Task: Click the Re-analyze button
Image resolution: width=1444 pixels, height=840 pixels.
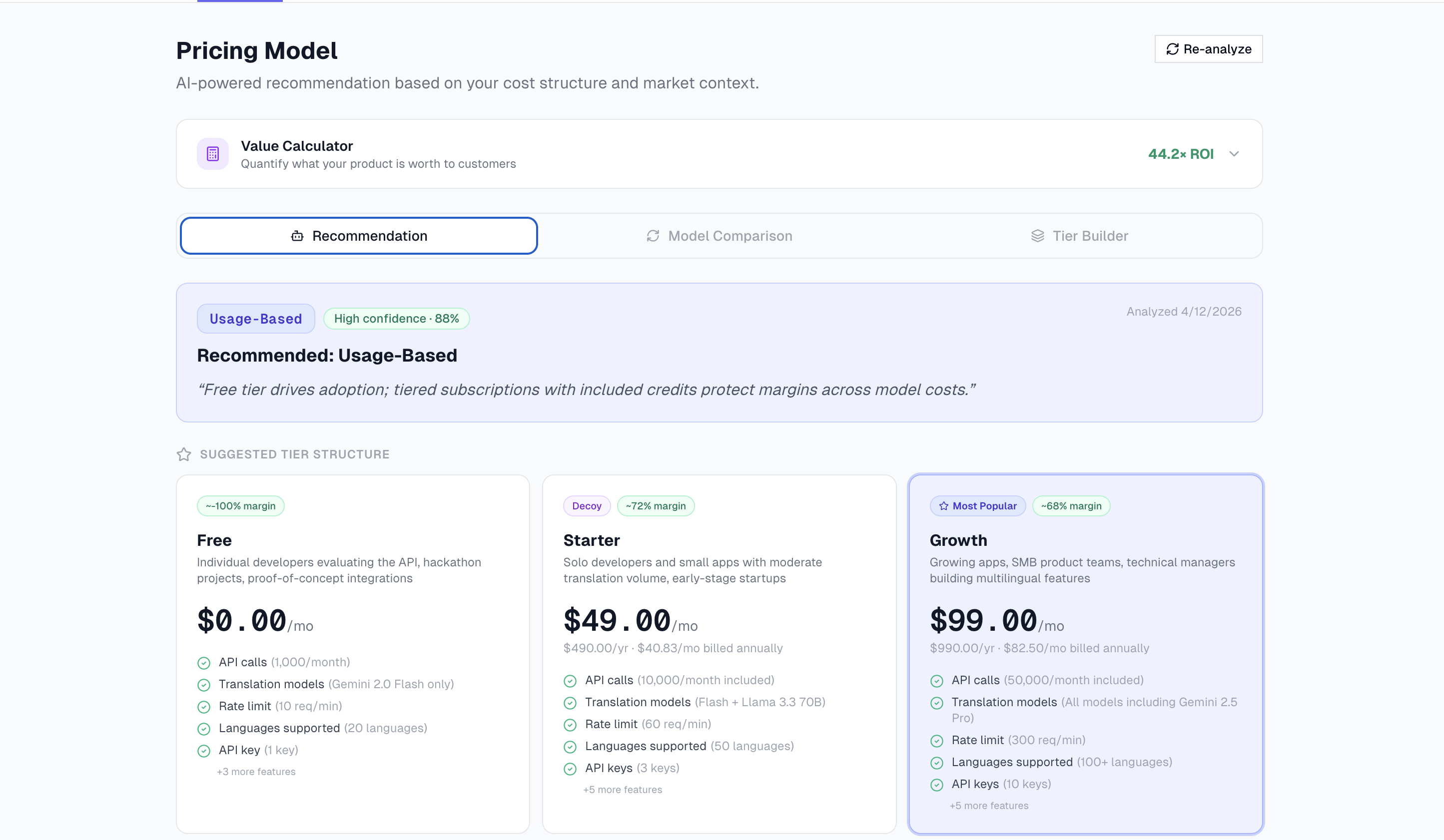Action: pos(1208,48)
